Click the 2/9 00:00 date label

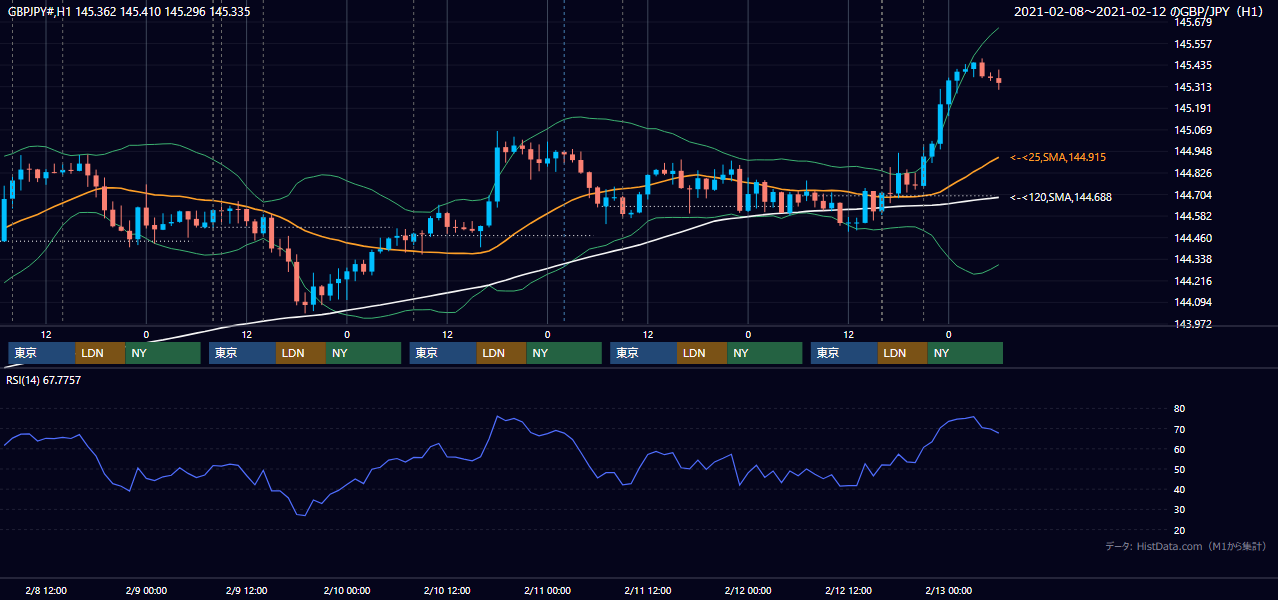pyautogui.click(x=146, y=590)
